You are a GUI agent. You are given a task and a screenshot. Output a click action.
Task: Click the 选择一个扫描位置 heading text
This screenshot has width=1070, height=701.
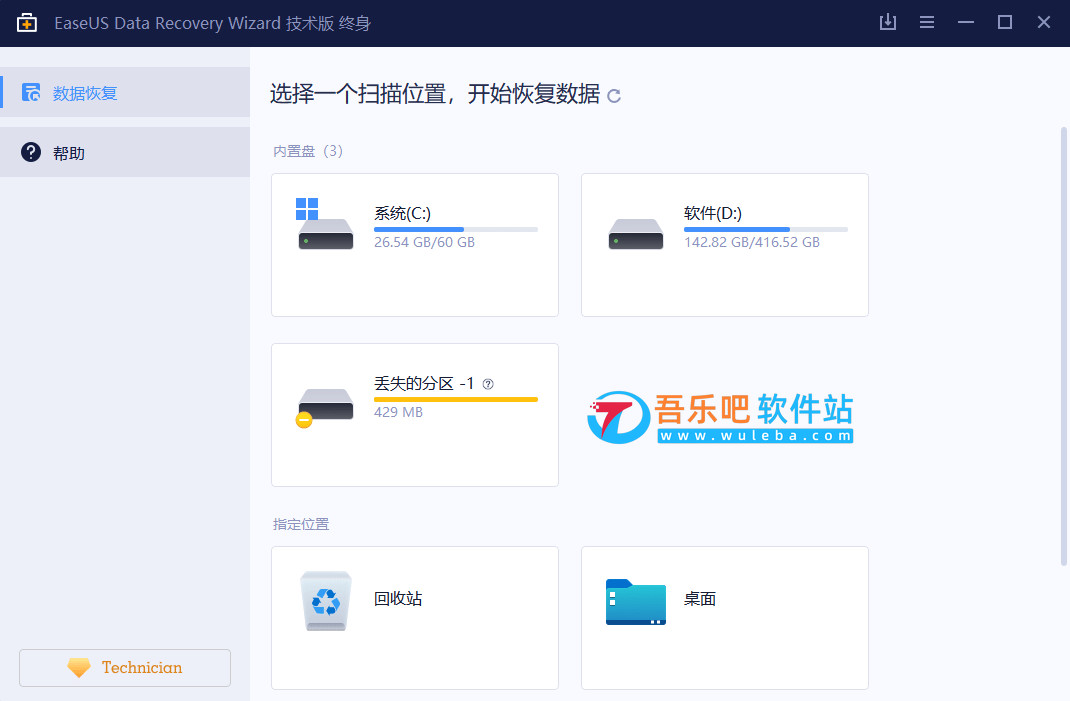tap(435, 94)
